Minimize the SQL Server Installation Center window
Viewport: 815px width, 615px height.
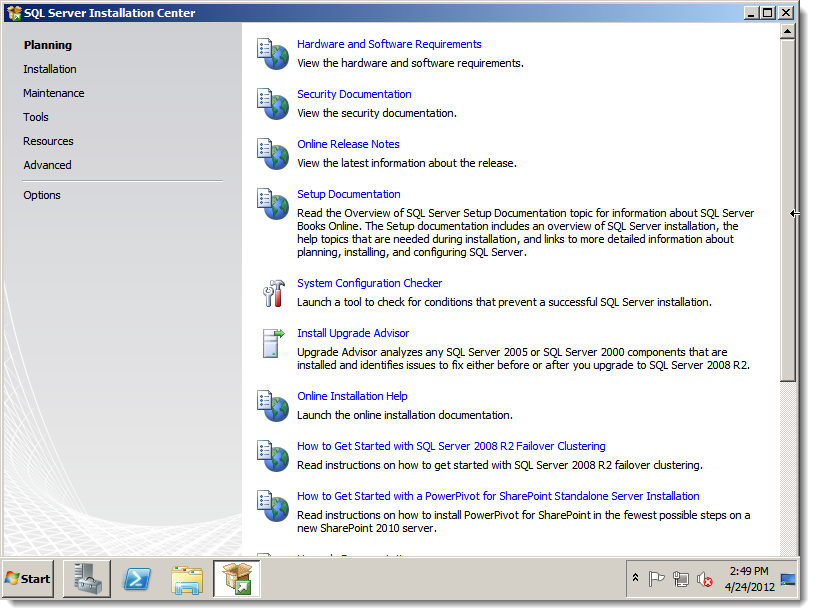[x=750, y=12]
